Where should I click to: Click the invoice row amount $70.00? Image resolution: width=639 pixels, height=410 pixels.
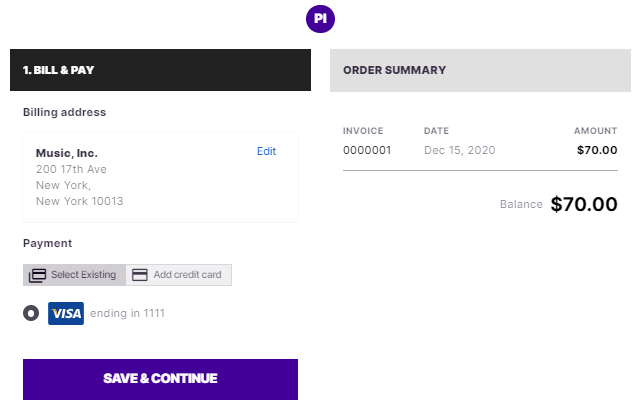pos(597,151)
